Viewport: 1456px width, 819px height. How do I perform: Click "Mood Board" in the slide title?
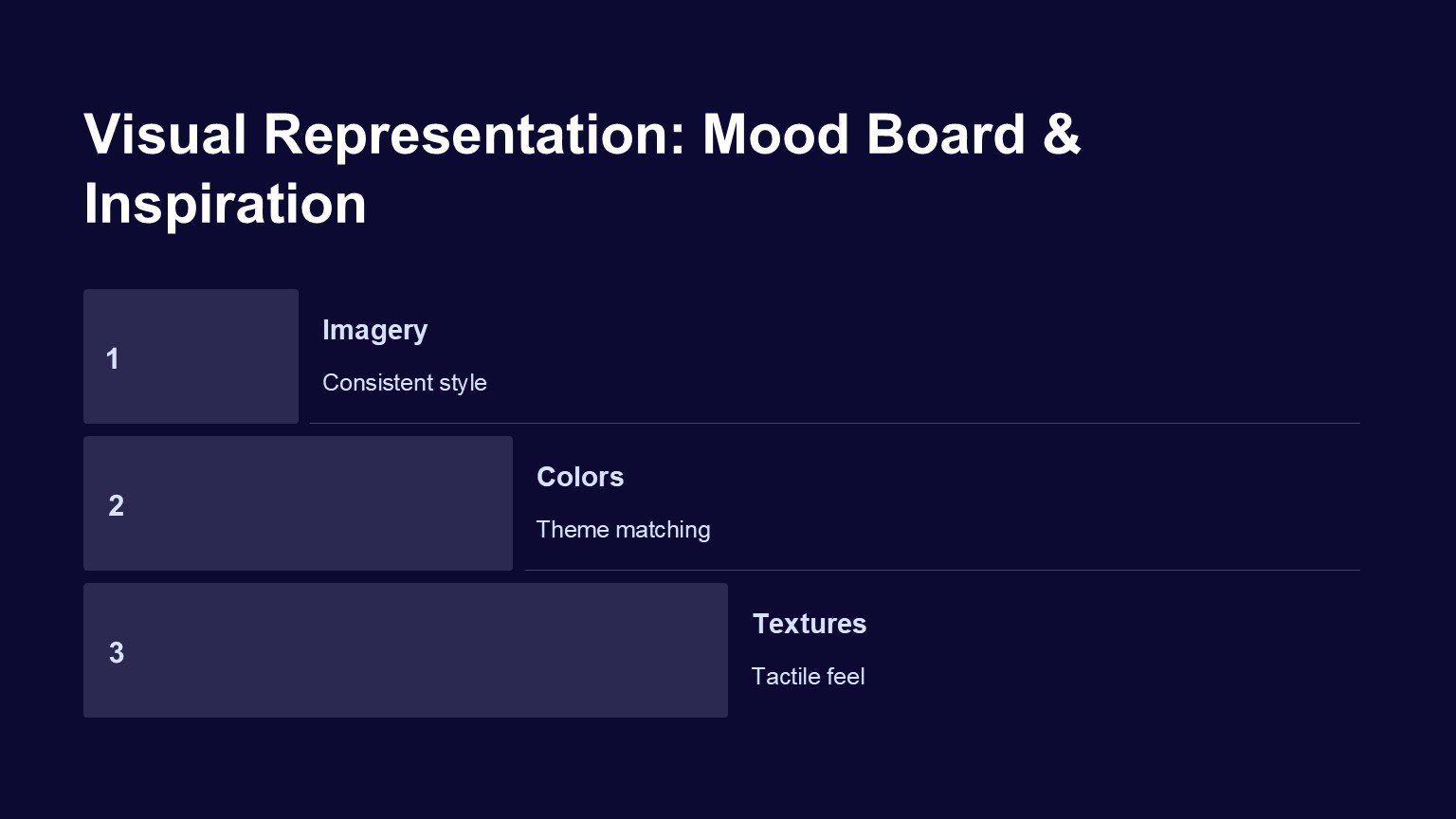(x=864, y=134)
